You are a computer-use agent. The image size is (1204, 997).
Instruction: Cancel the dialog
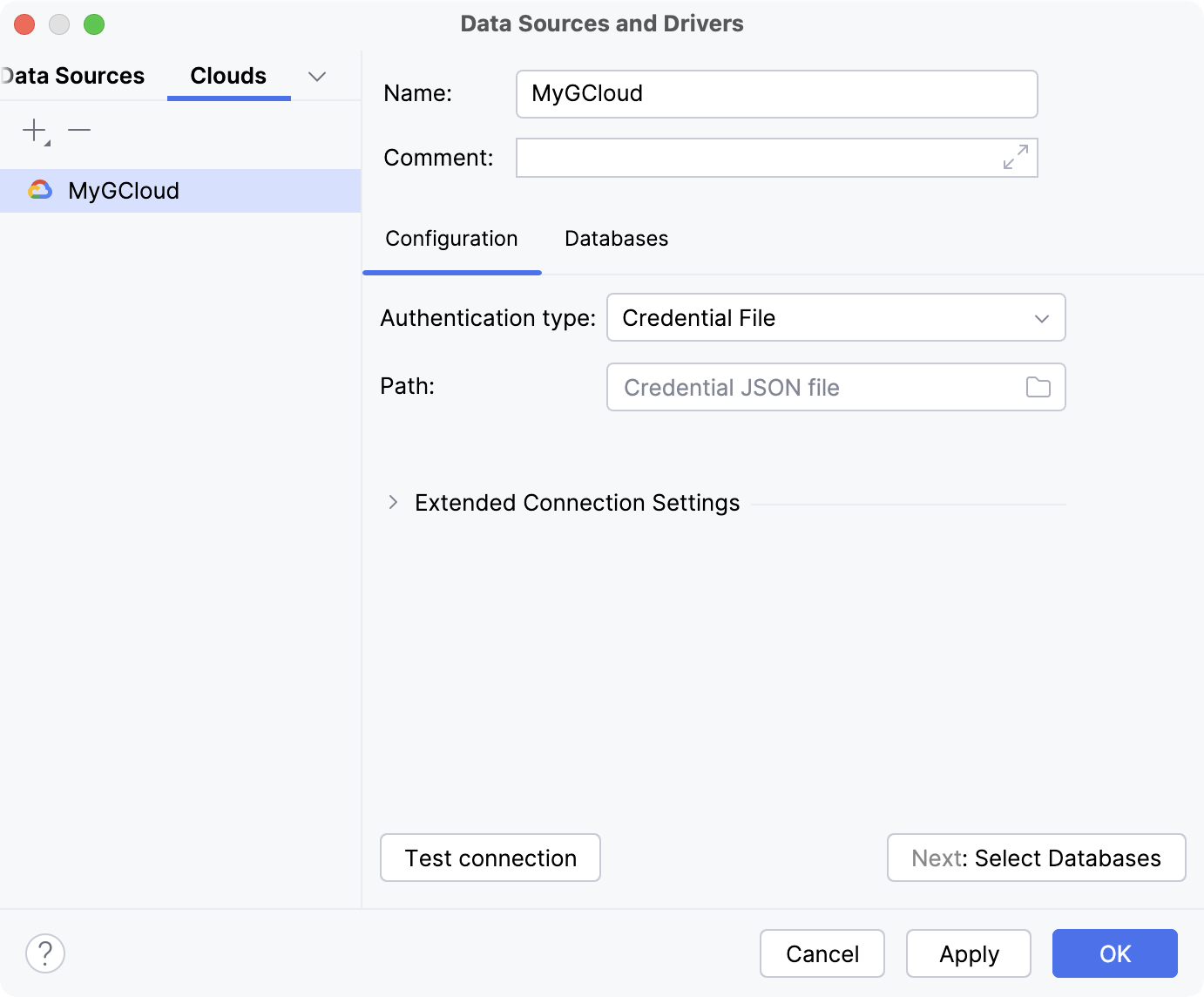click(822, 953)
